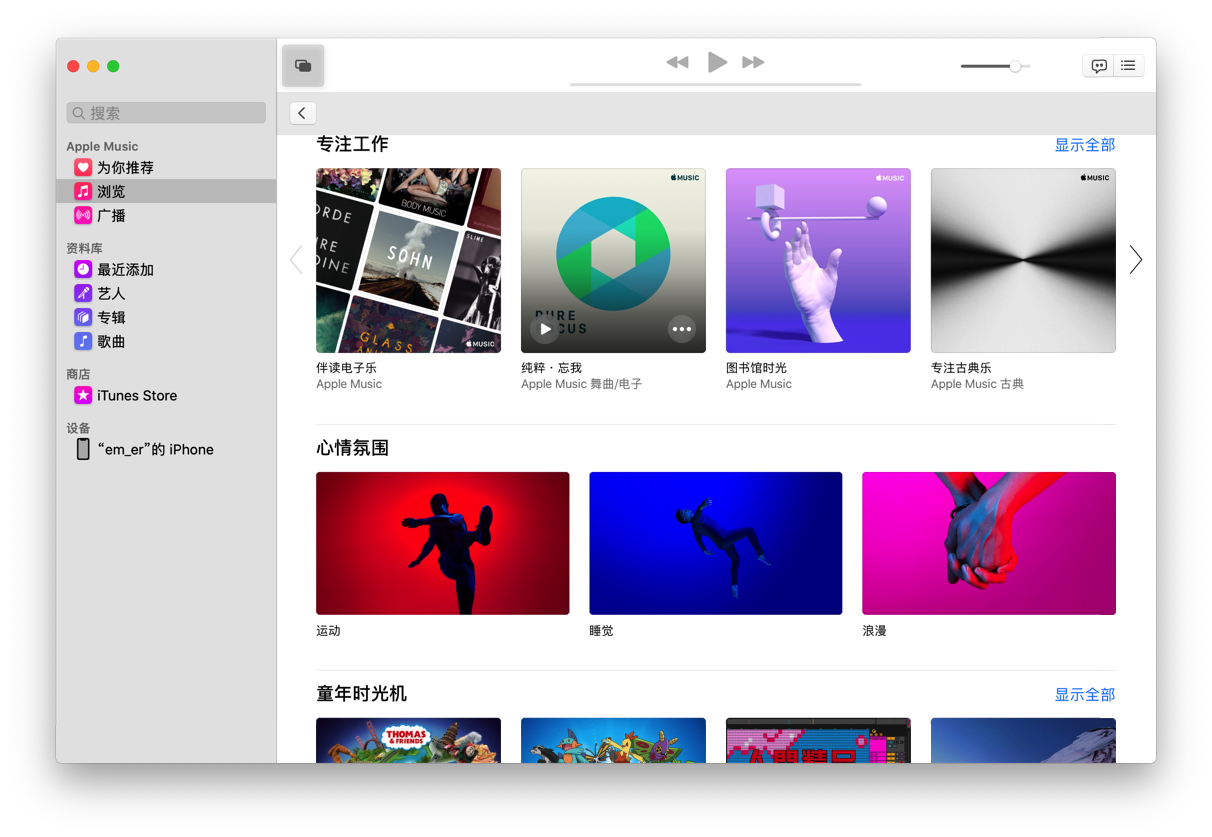
Task: Focus the 搜索 search field
Action: coord(166,113)
